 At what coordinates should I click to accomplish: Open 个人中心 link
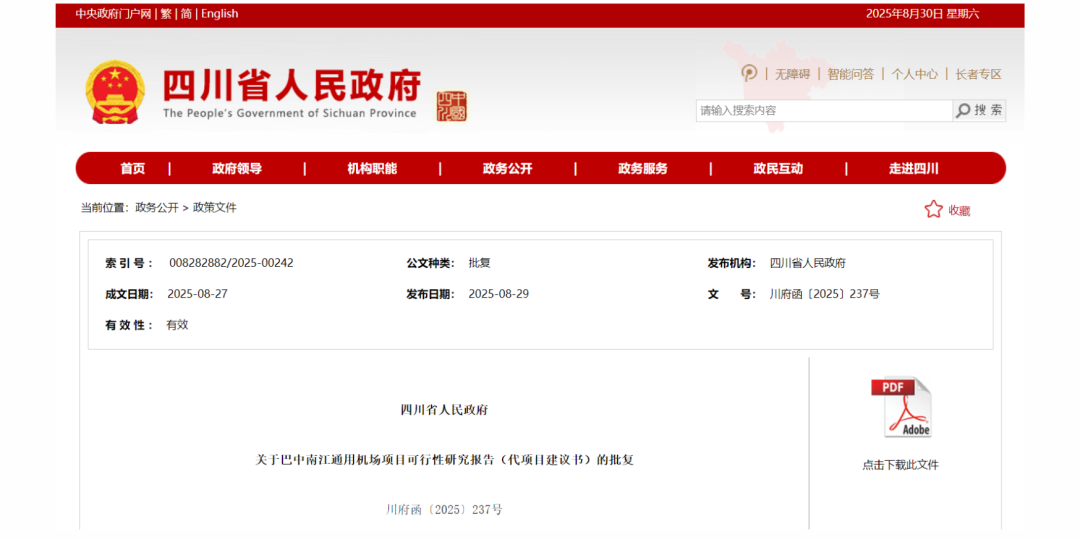(x=914, y=74)
